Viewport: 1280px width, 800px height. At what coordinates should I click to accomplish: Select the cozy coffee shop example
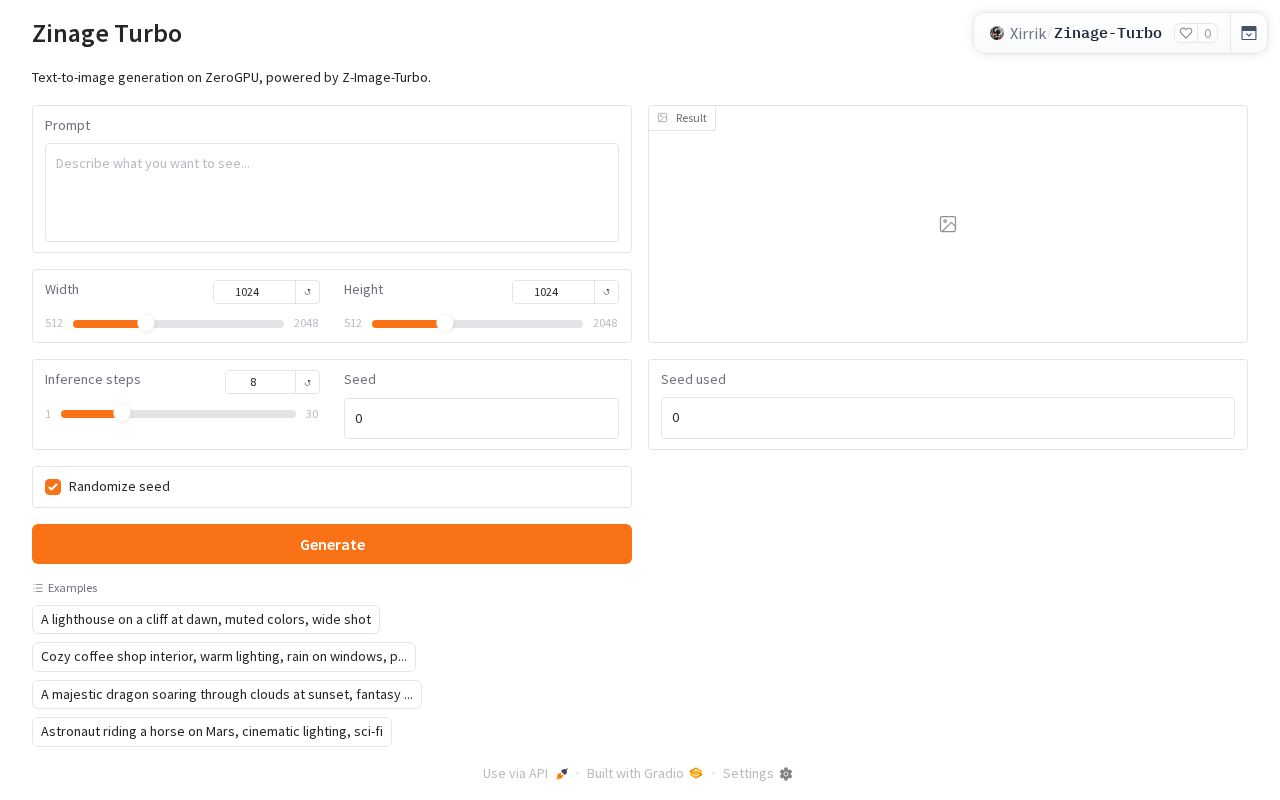(x=224, y=657)
